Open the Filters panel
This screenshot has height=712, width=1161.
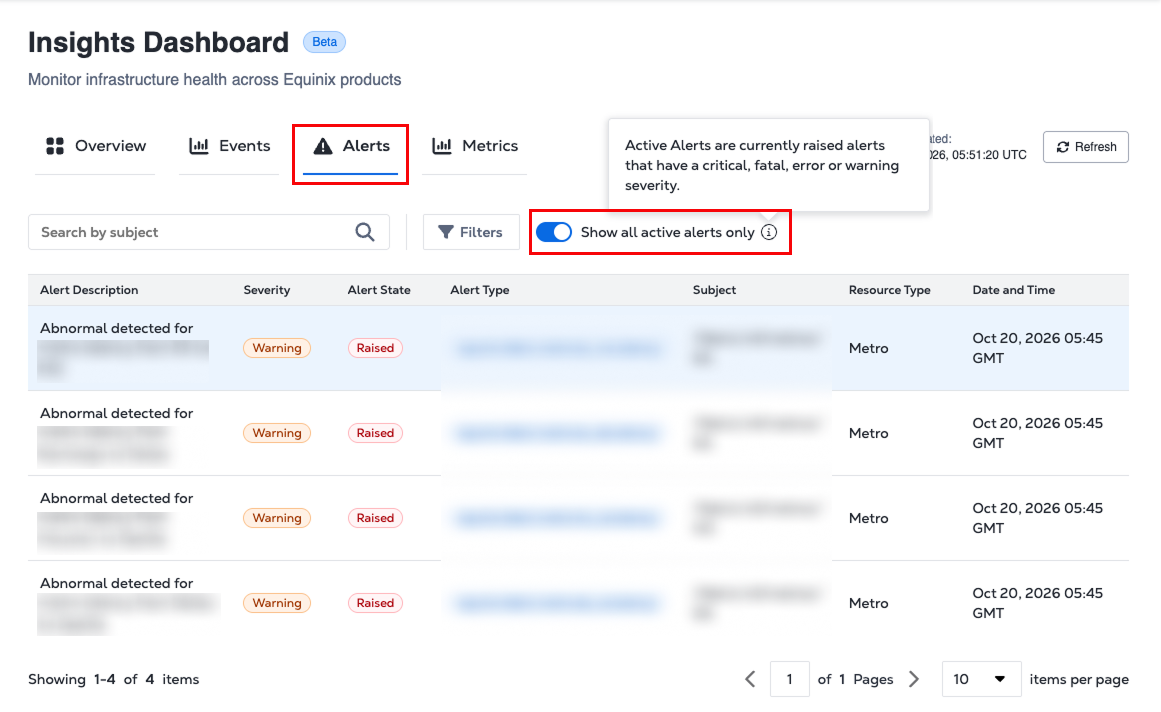pos(471,232)
